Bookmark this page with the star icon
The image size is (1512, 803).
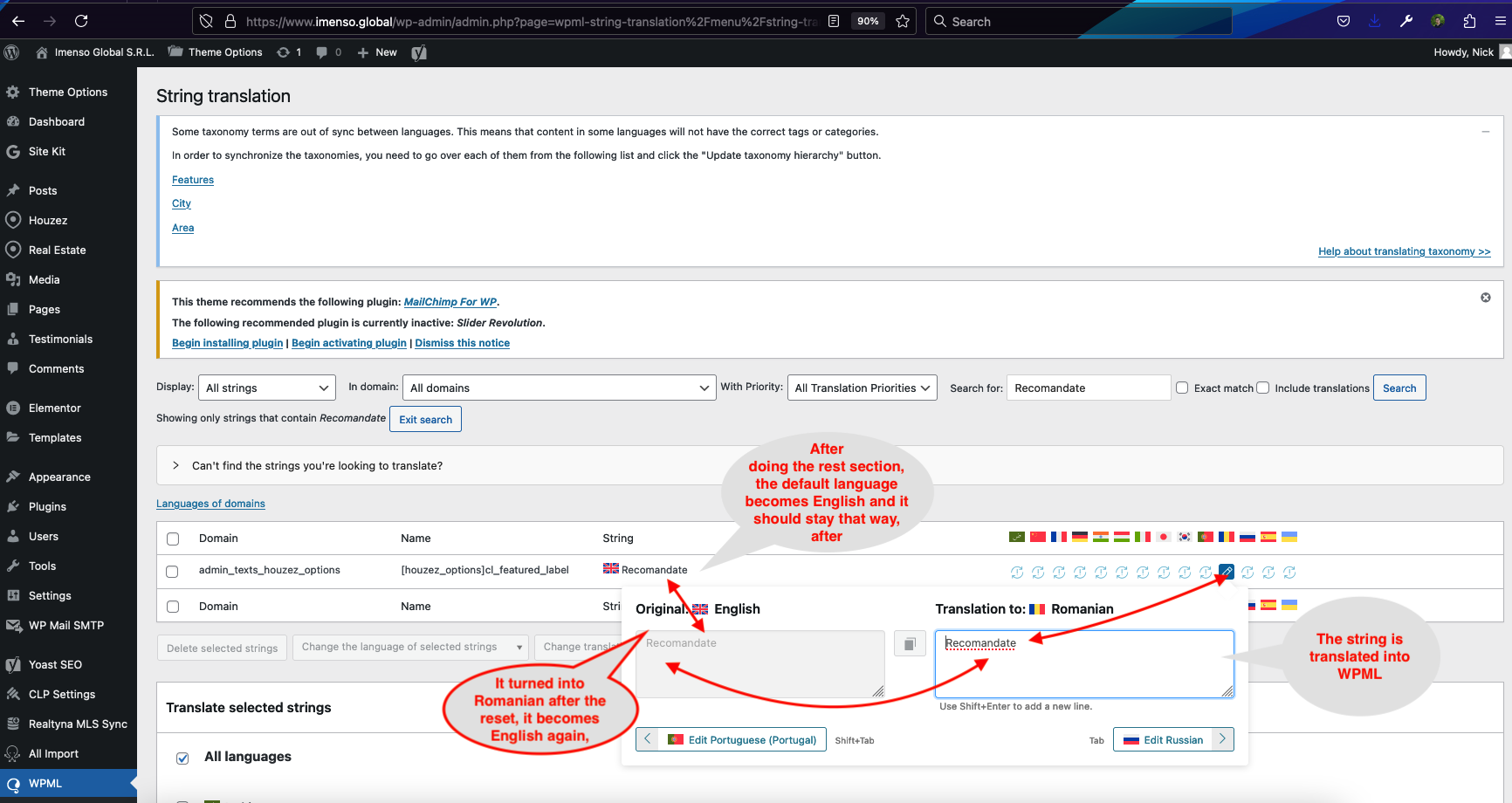tap(903, 21)
